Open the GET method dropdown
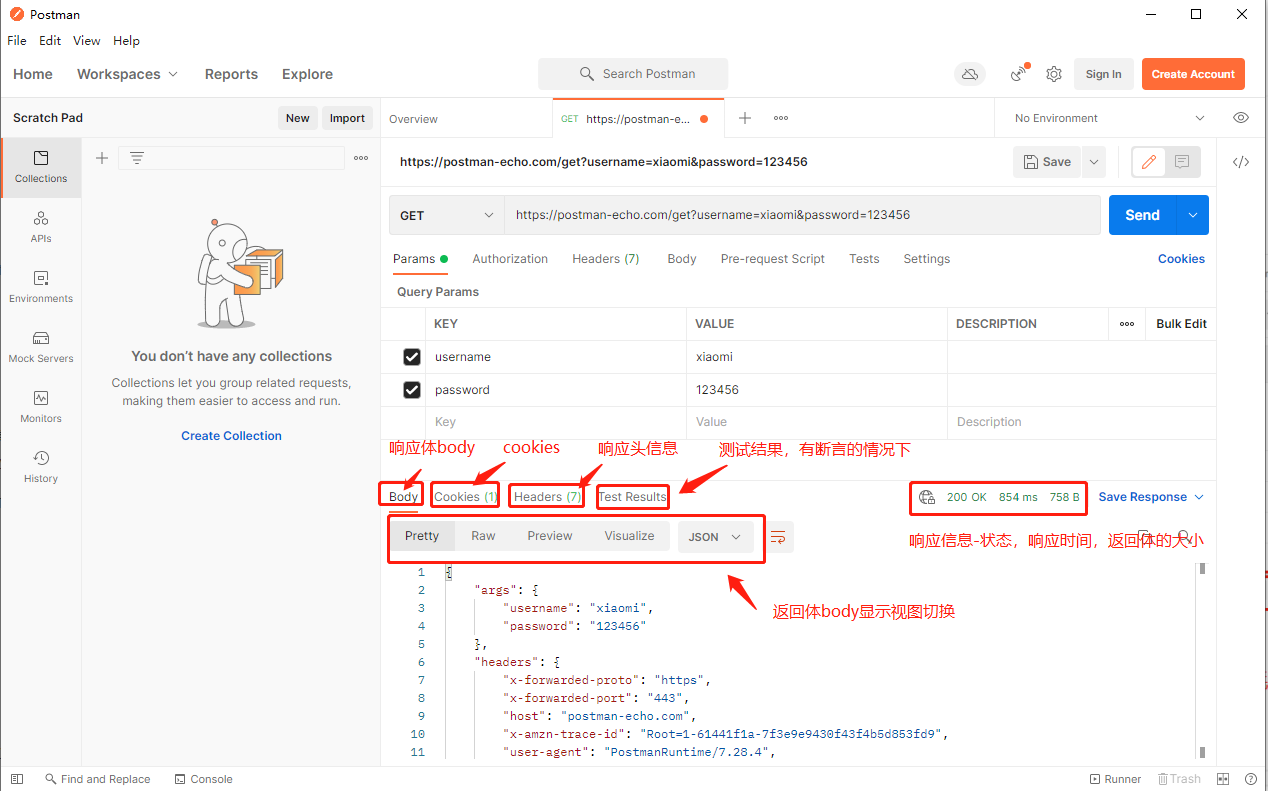 click(447, 215)
